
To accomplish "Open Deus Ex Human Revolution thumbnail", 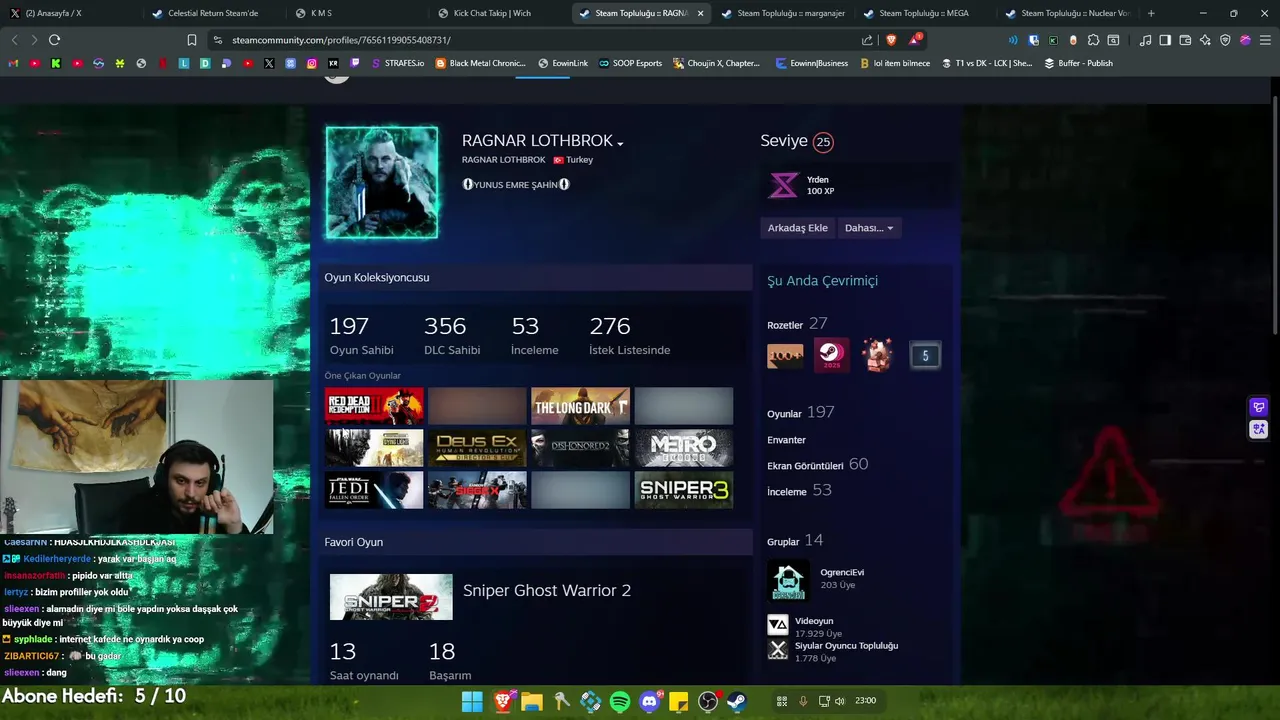I will tap(477, 448).
